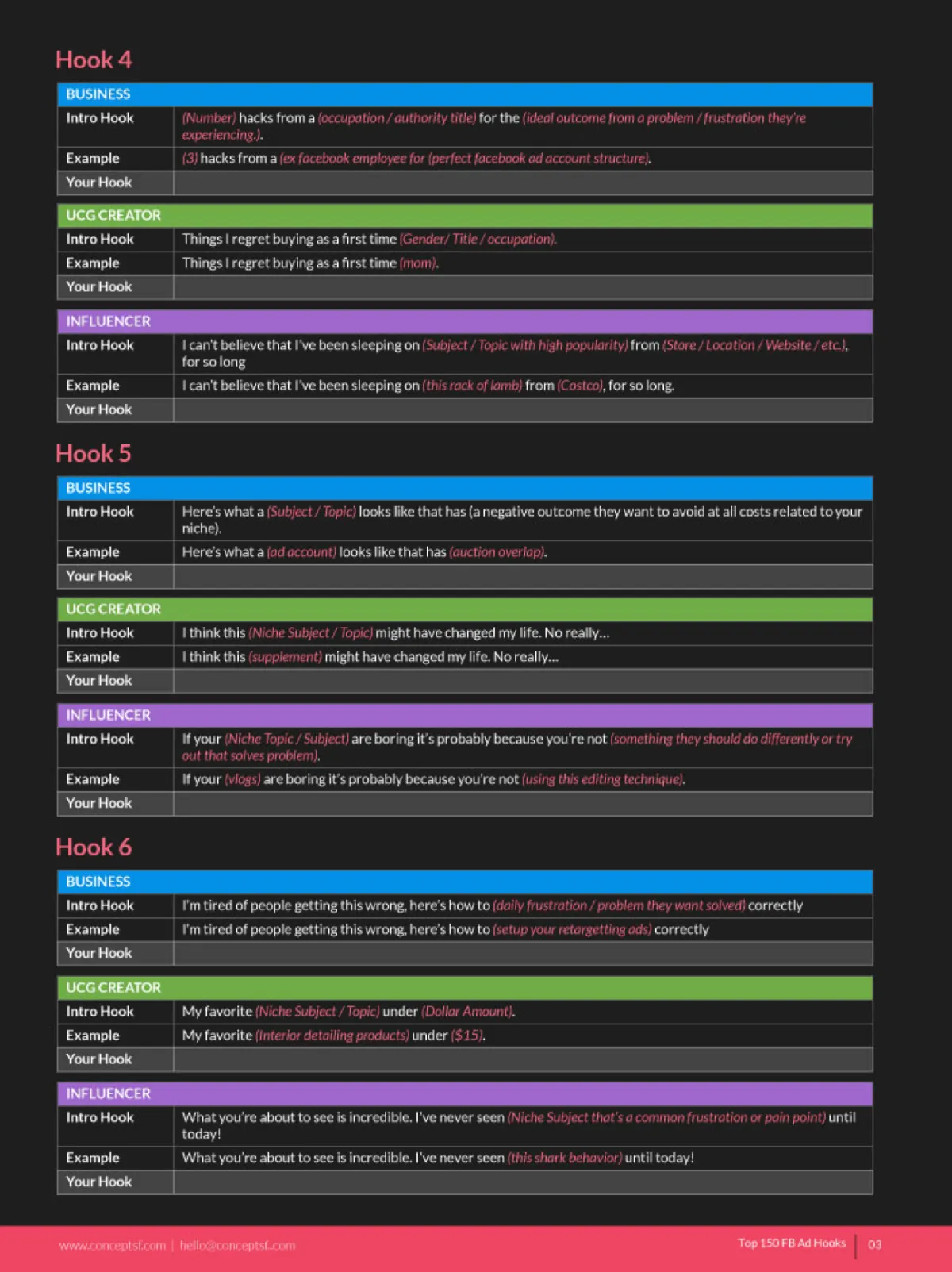This screenshot has width=952, height=1272.
Task: Click the Hook 4 INFLUENCER Your Hook field
Action: click(523, 409)
